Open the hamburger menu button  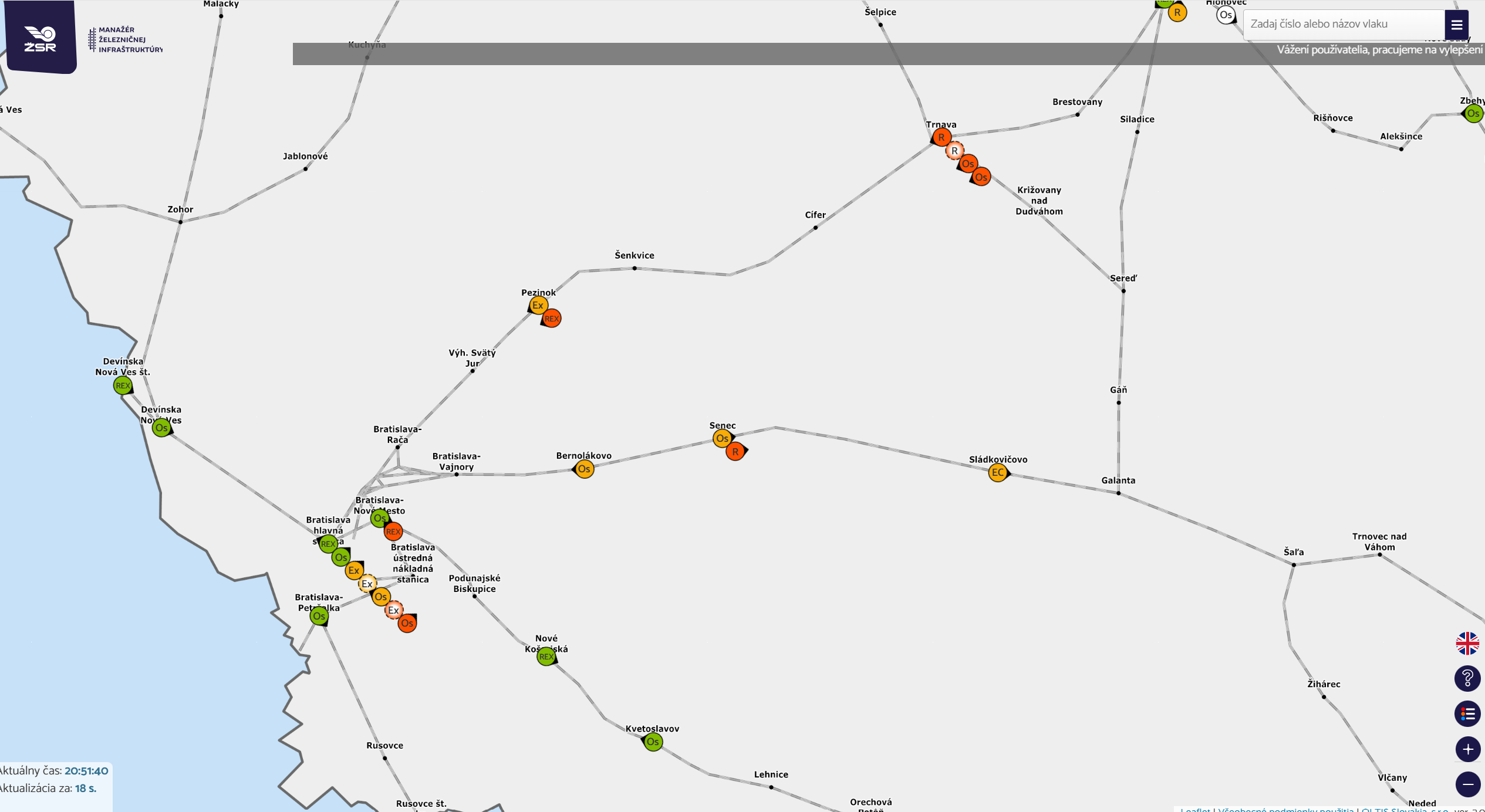pyautogui.click(x=1456, y=25)
